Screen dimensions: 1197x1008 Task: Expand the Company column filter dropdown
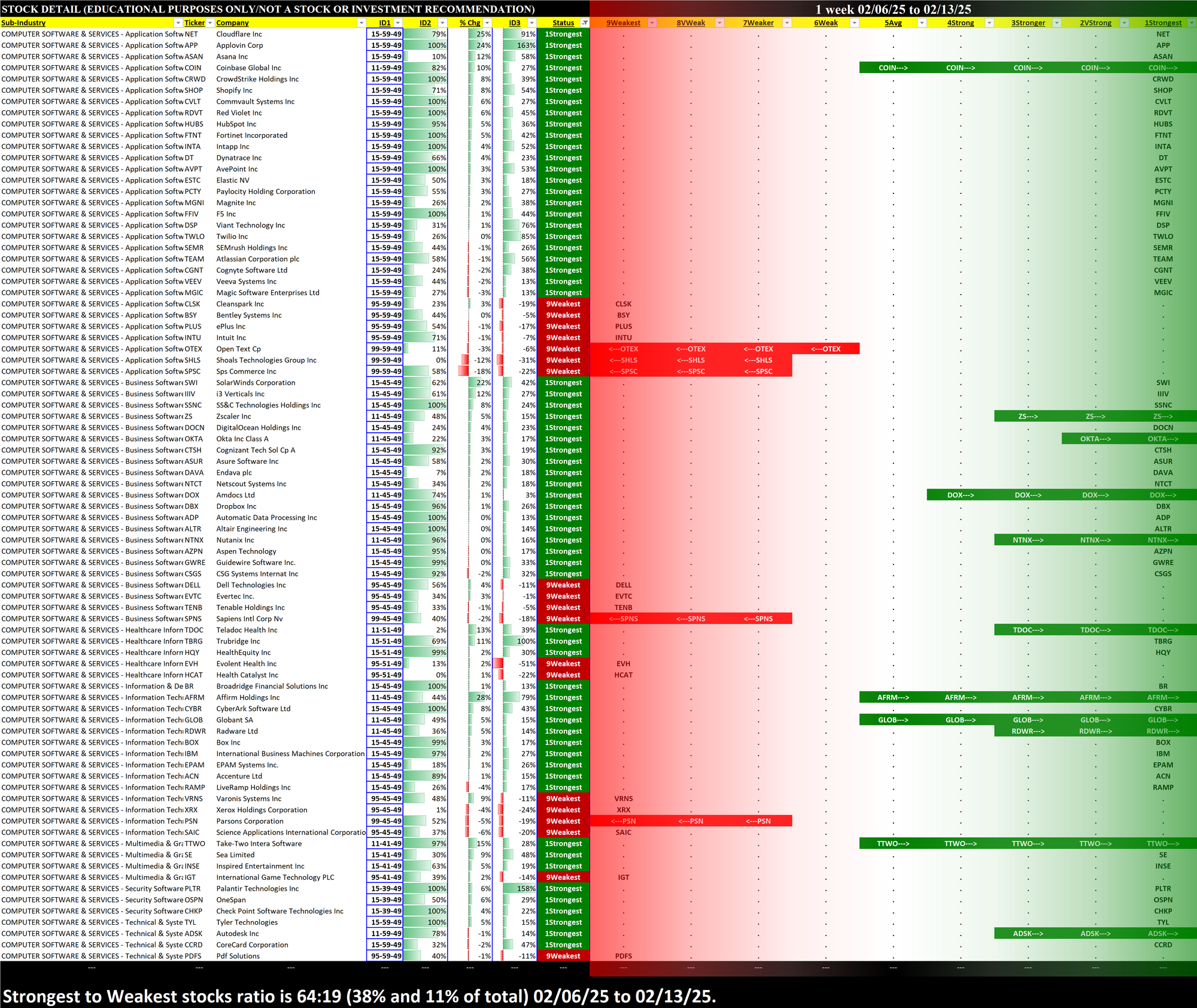click(x=361, y=23)
